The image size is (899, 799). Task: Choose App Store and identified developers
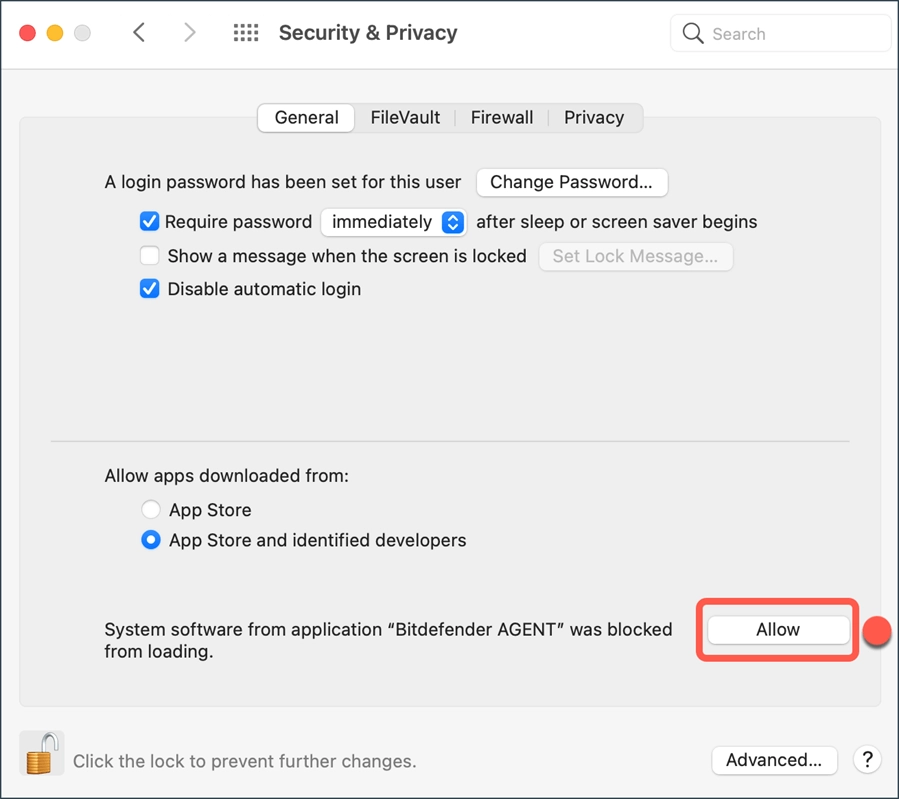tap(151, 540)
